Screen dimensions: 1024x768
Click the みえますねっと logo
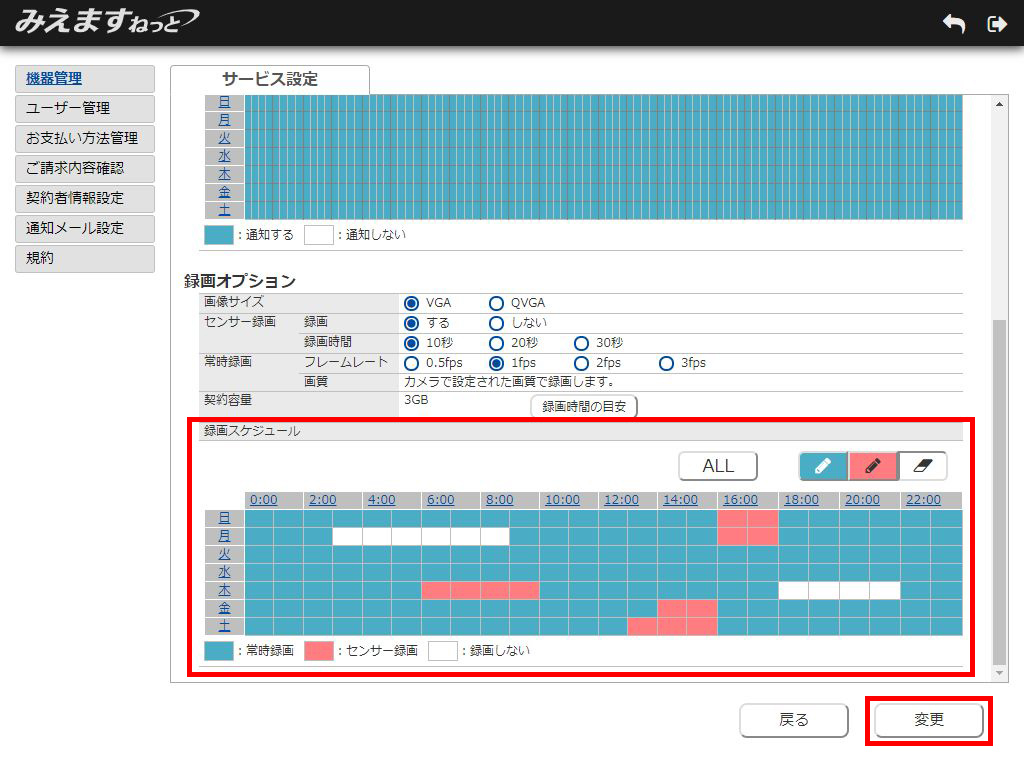106,21
